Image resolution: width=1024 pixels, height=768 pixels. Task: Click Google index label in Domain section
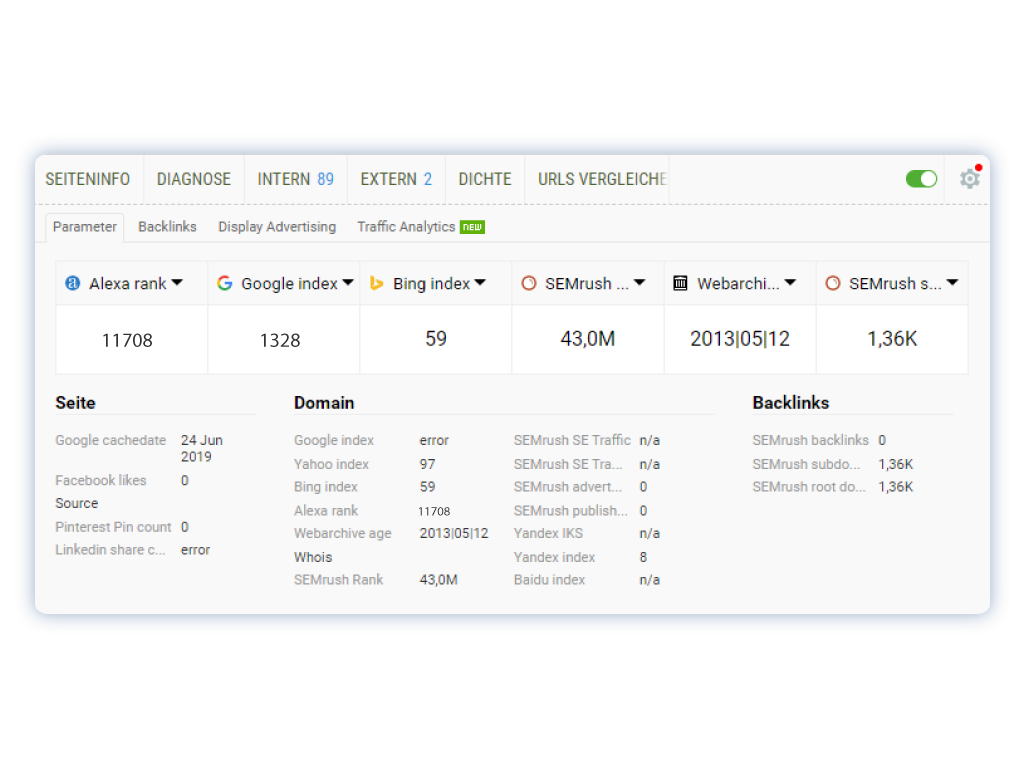(x=334, y=440)
